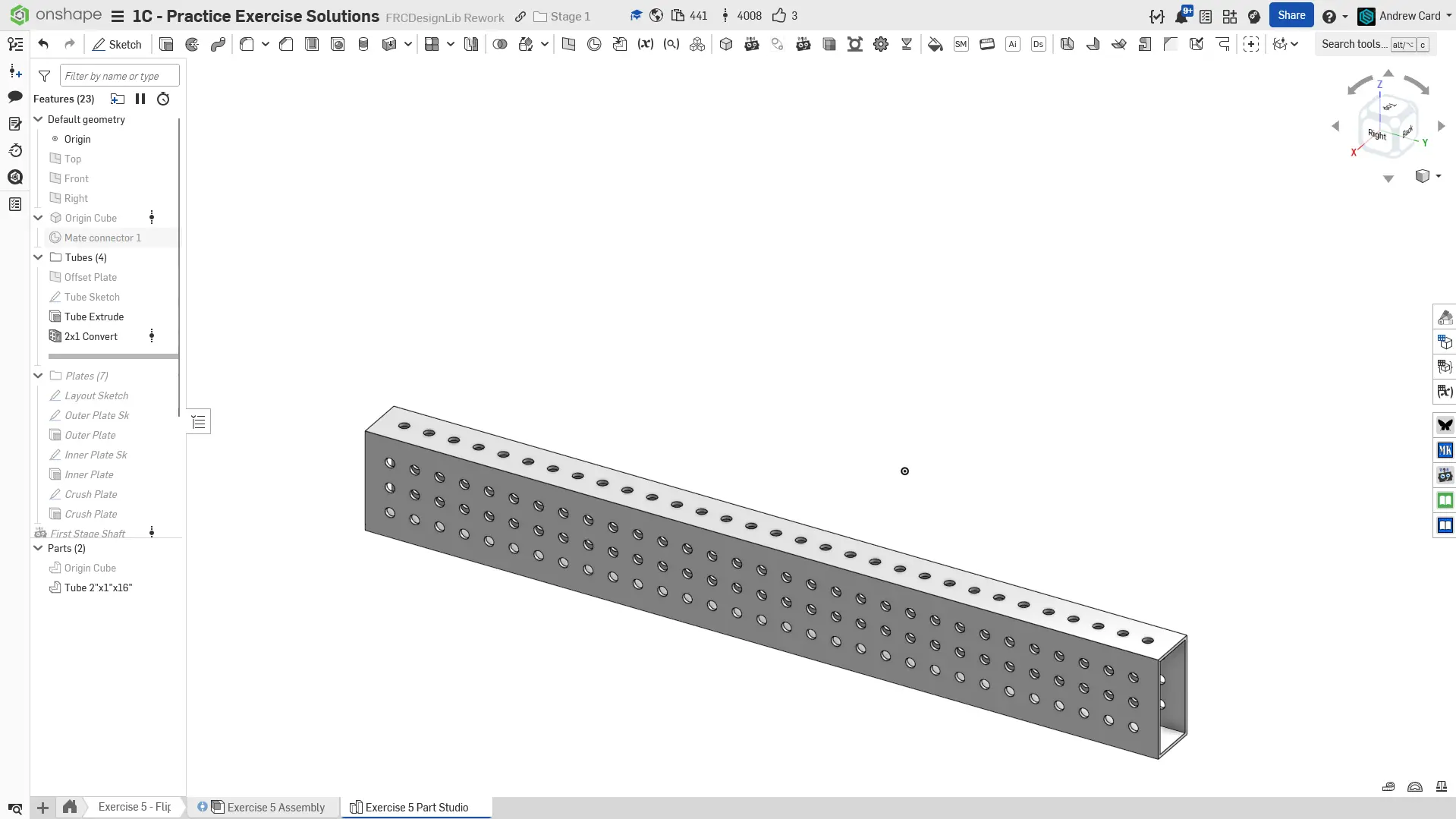Click the blue Share button

(x=1291, y=15)
